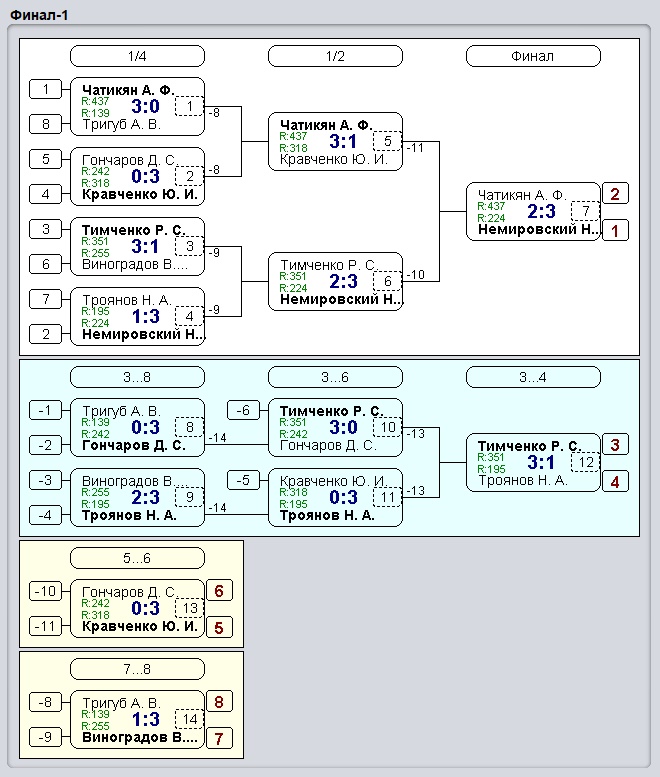
Task: Select the "3...6" round header
Action: [x=335, y=377]
